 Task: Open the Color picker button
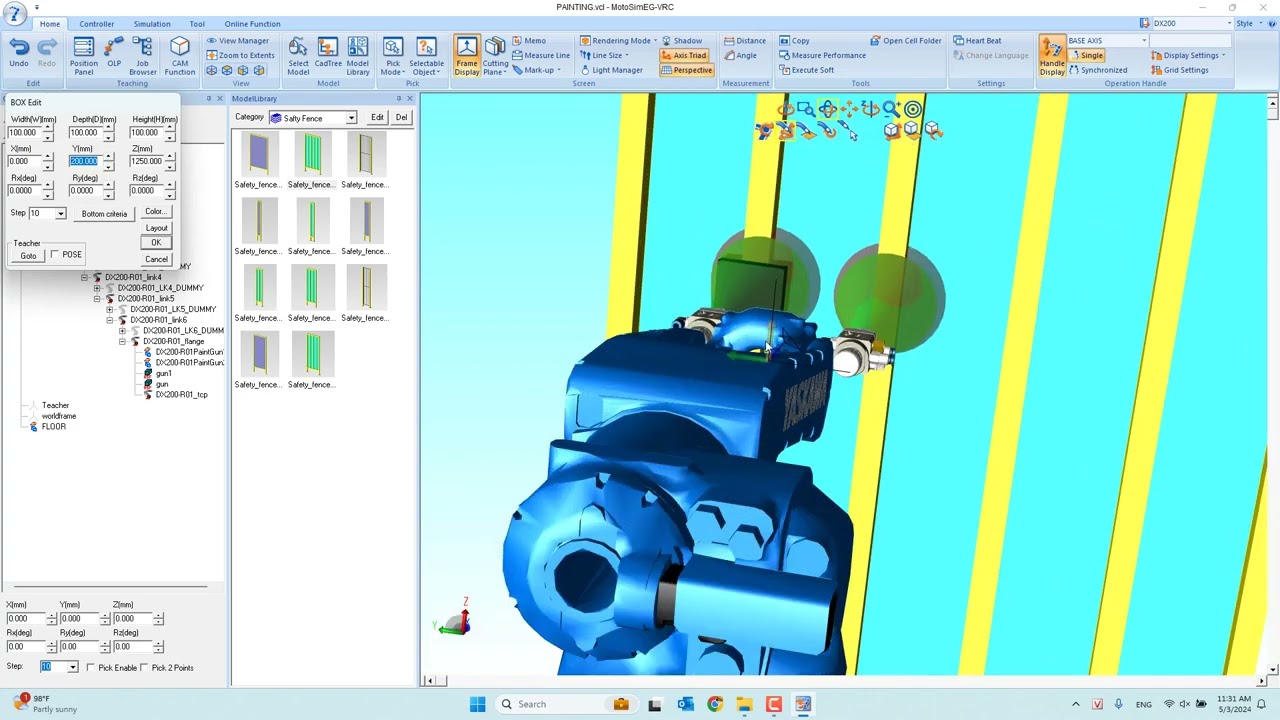pos(155,212)
